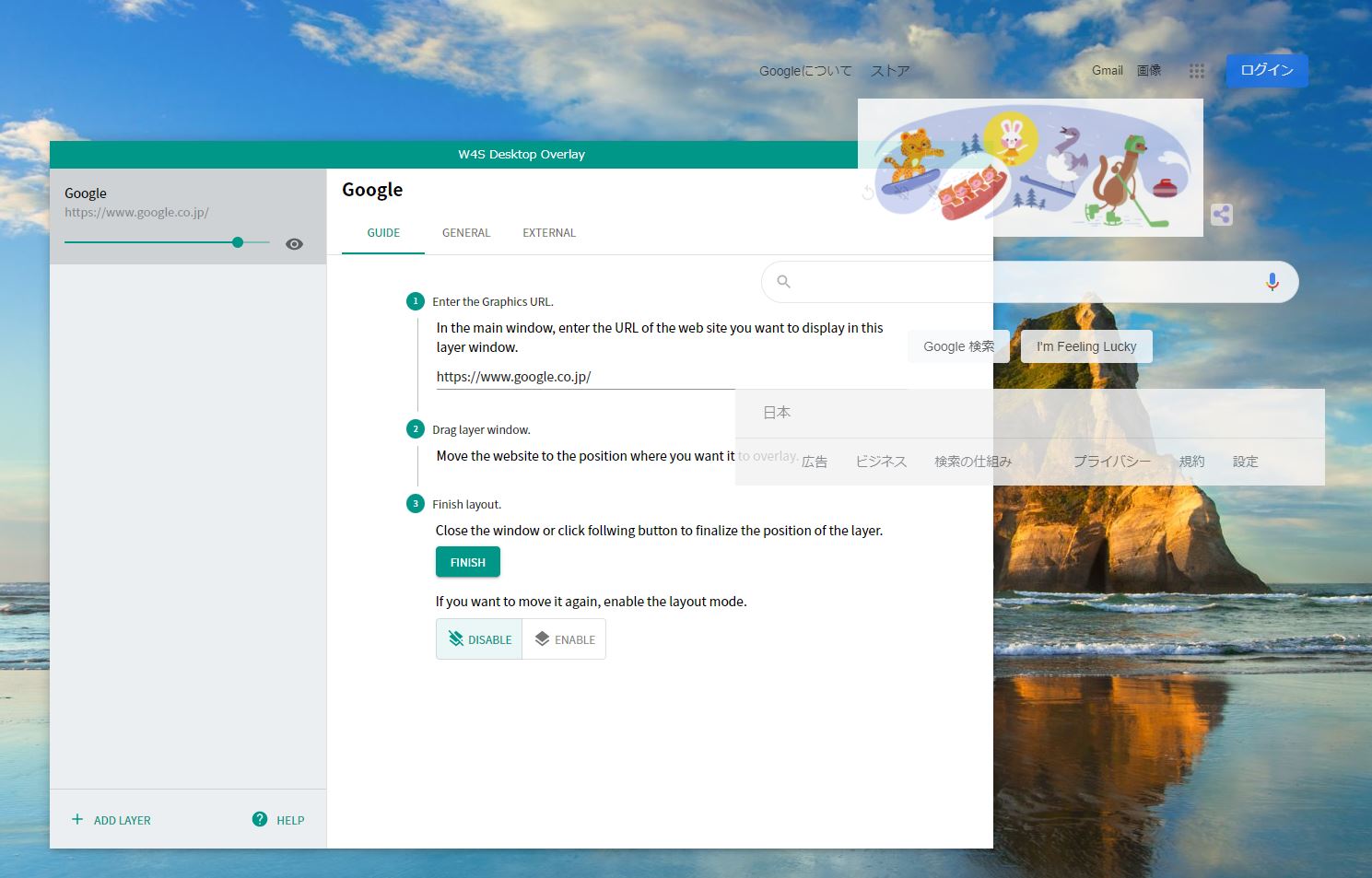Click the Google 検索 button
Screen dimensions: 1372x878
pos(959,346)
